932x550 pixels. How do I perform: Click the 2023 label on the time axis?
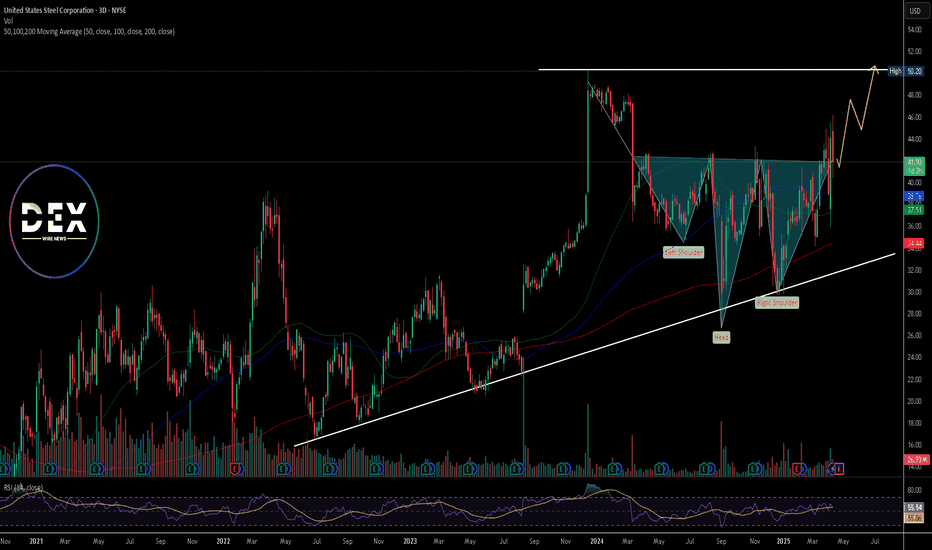pyautogui.click(x=410, y=541)
